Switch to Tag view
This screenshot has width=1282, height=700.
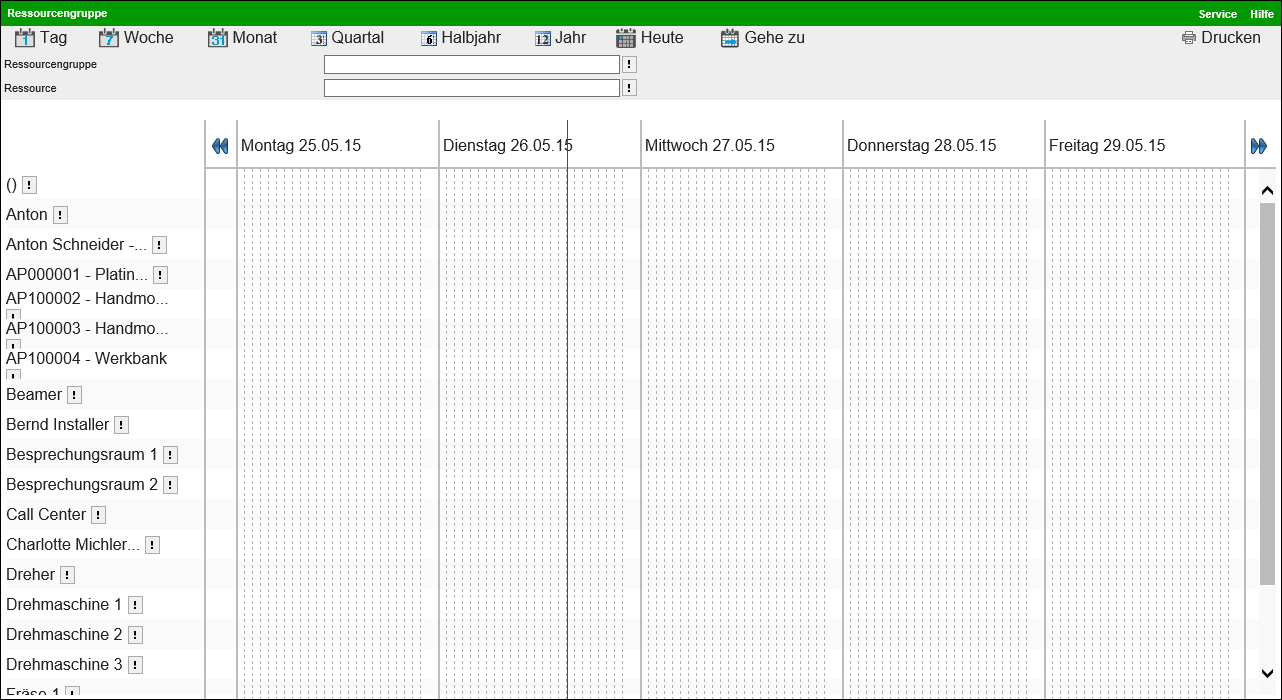(54, 38)
